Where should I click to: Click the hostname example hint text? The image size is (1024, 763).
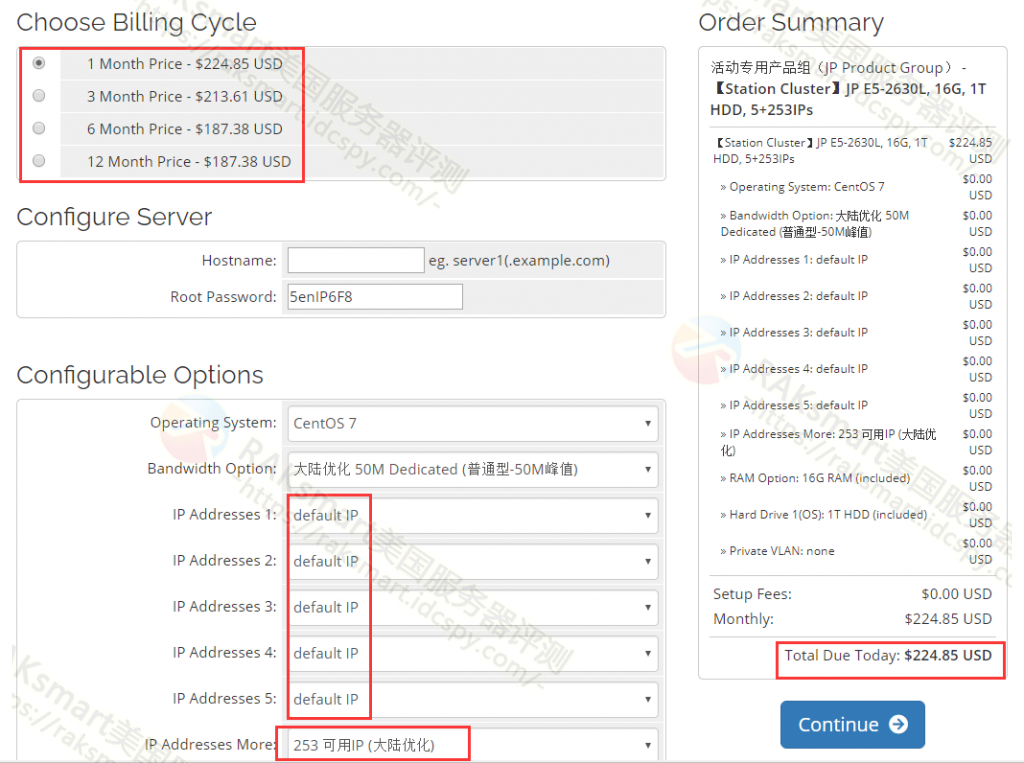pos(519,261)
